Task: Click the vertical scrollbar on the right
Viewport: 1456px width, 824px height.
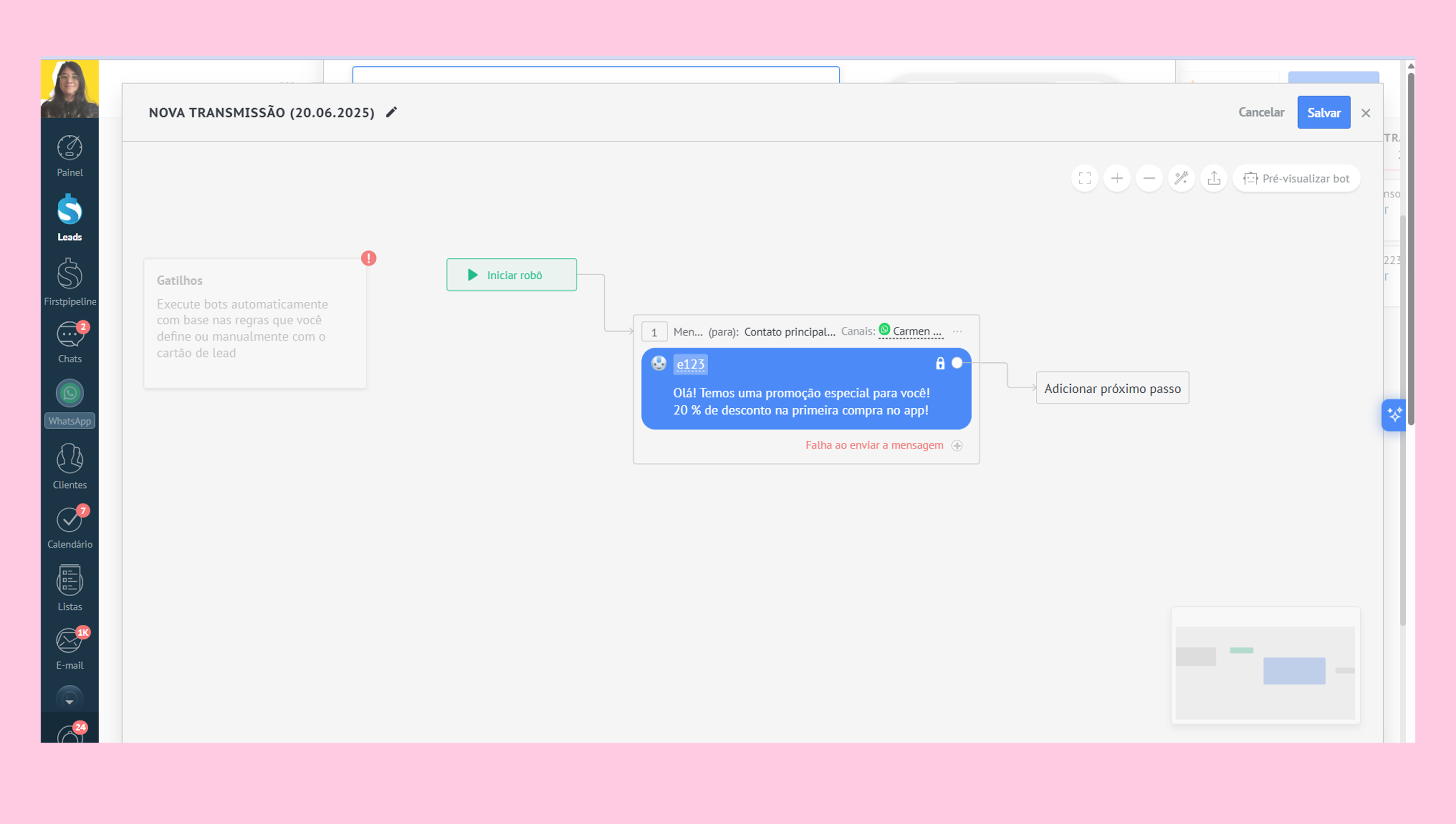Action: pos(1410,249)
